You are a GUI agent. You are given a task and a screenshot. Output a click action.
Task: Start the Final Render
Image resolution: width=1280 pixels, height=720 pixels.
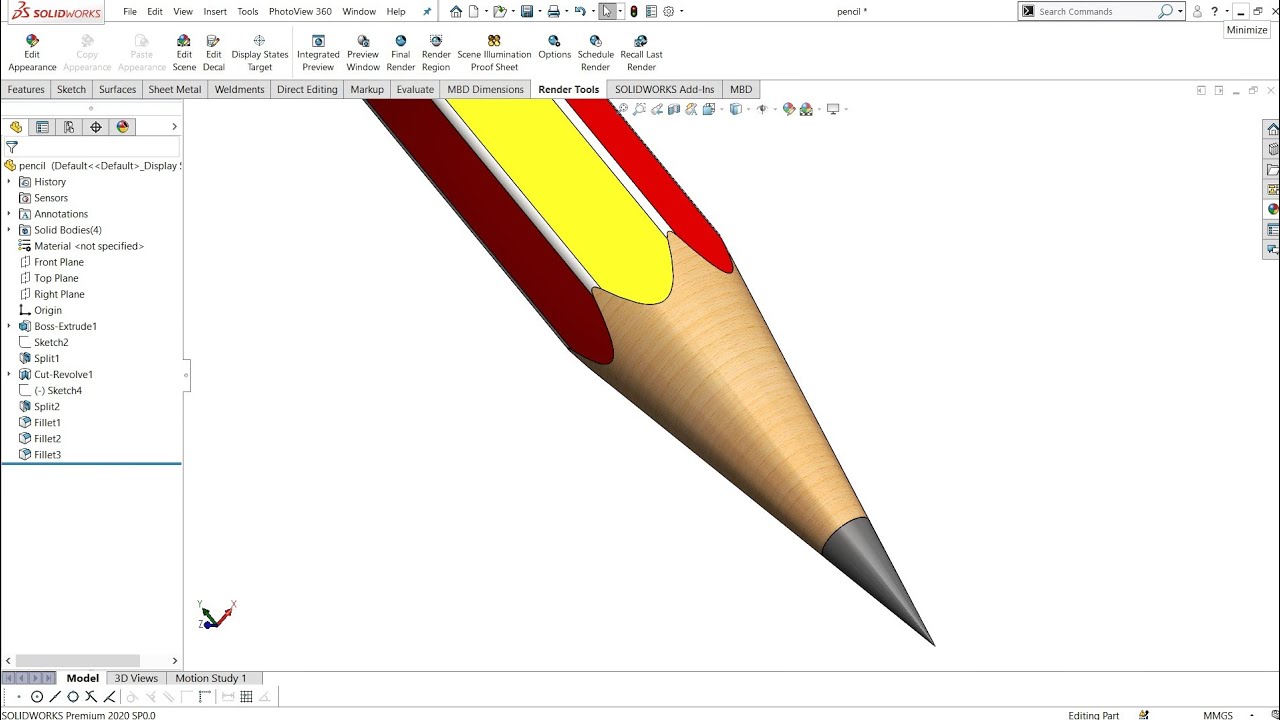click(401, 53)
